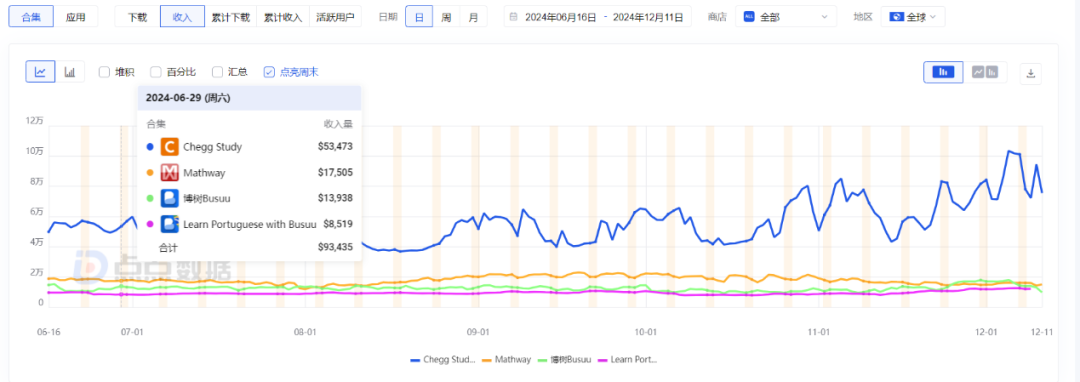Click the $13,938 revenue value
Screen dimensions: 1080x382
[x=335, y=198]
